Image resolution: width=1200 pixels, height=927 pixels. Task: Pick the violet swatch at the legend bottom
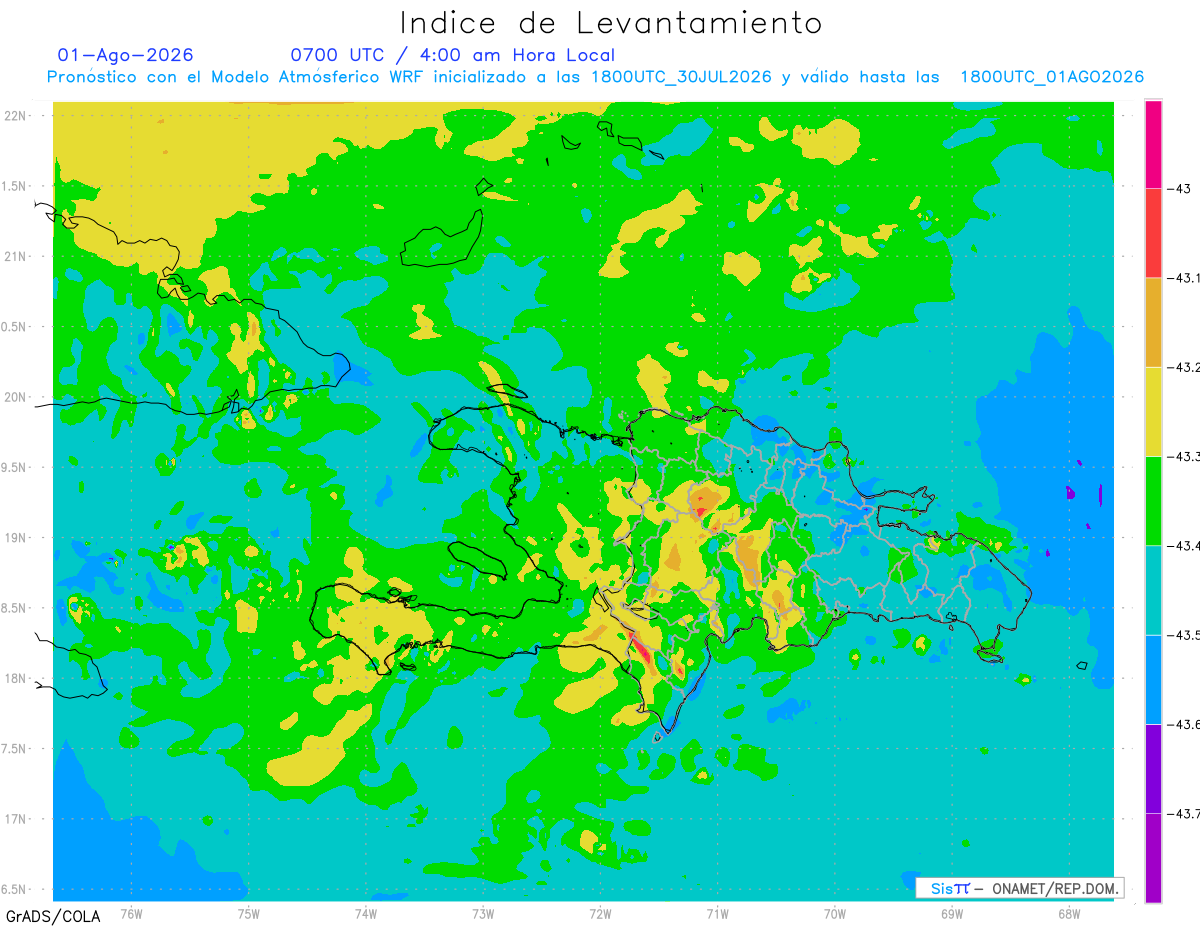pyautogui.click(x=1153, y=858)
